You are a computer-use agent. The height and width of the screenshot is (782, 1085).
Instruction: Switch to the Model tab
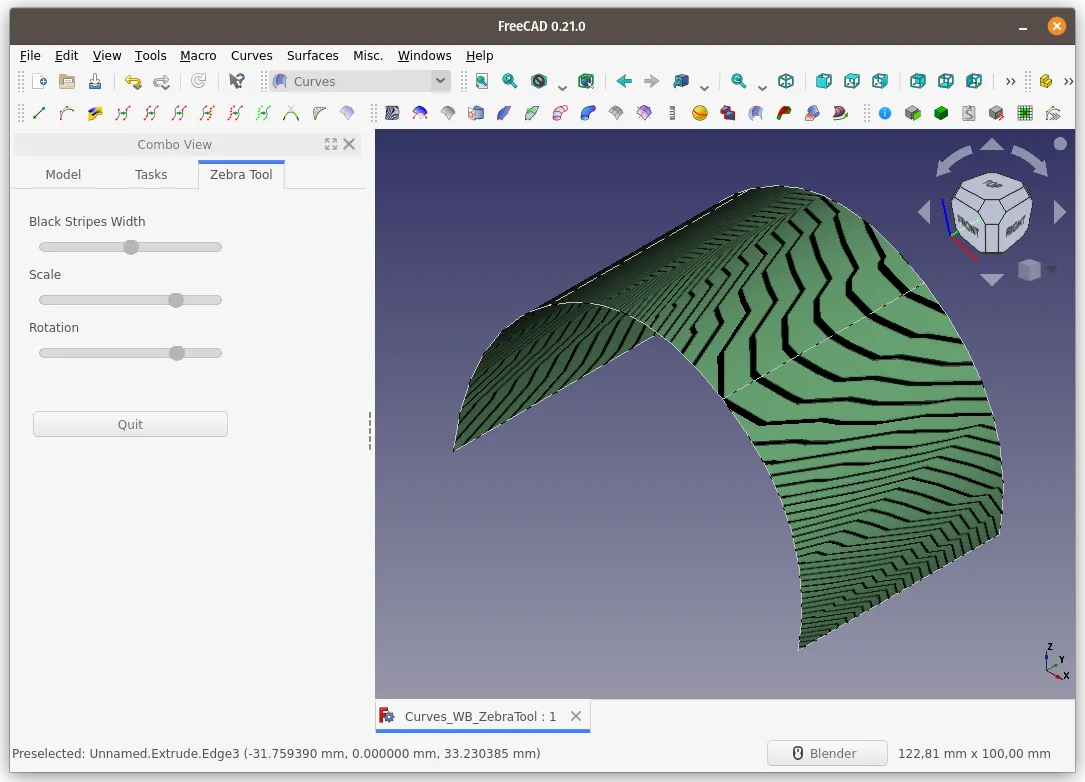(x=63, y=174)
